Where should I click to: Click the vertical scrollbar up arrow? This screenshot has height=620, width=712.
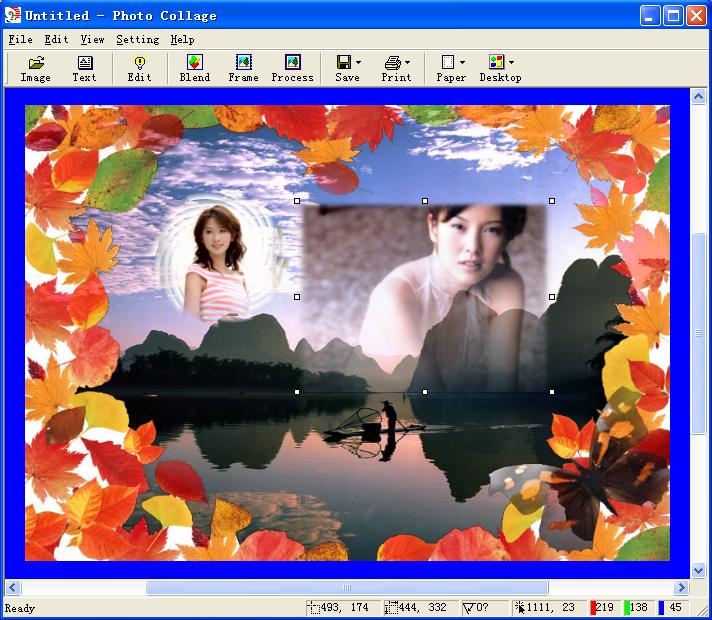[x=698, y=96]
